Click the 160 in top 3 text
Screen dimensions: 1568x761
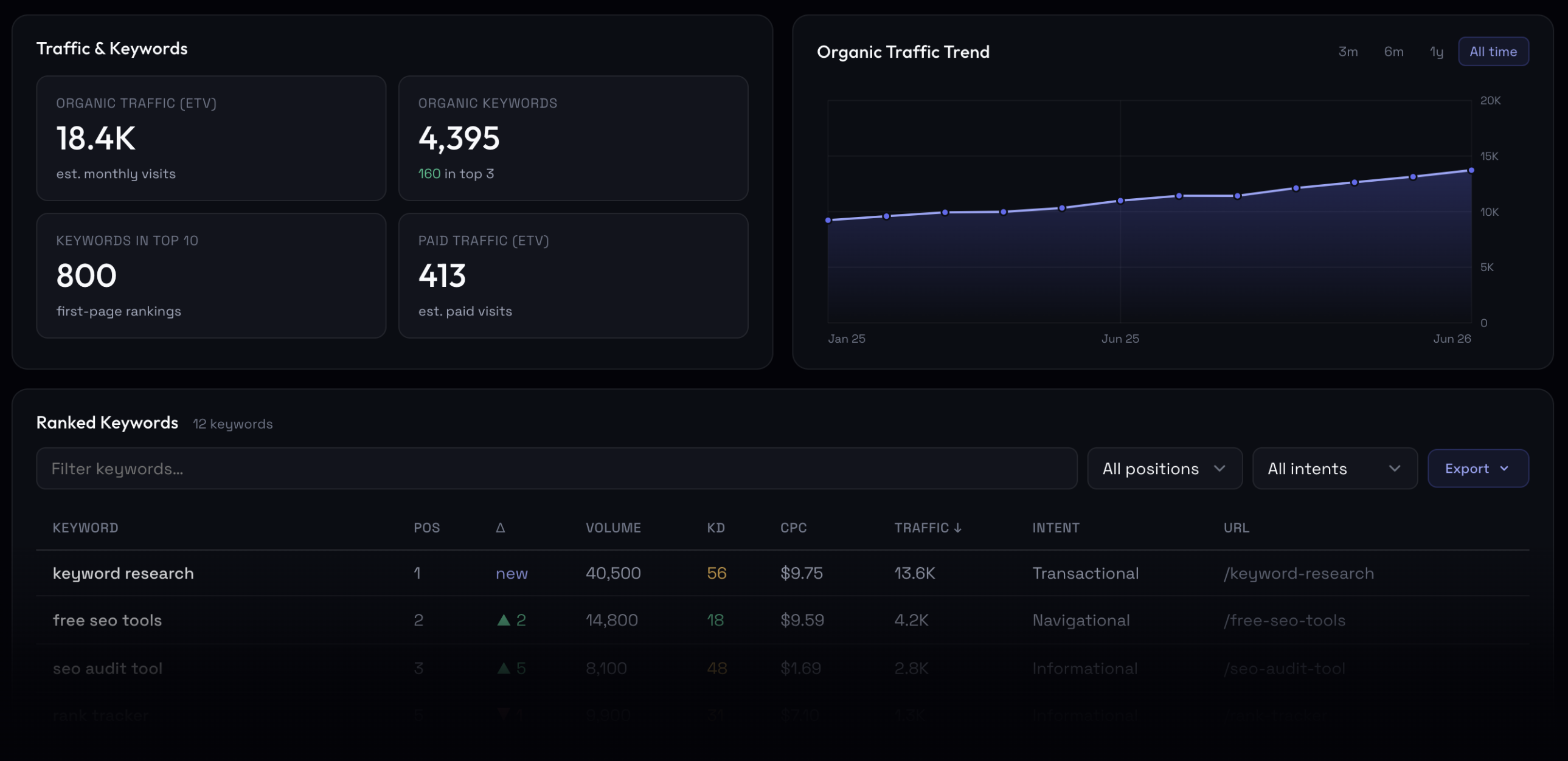(456, 173)
